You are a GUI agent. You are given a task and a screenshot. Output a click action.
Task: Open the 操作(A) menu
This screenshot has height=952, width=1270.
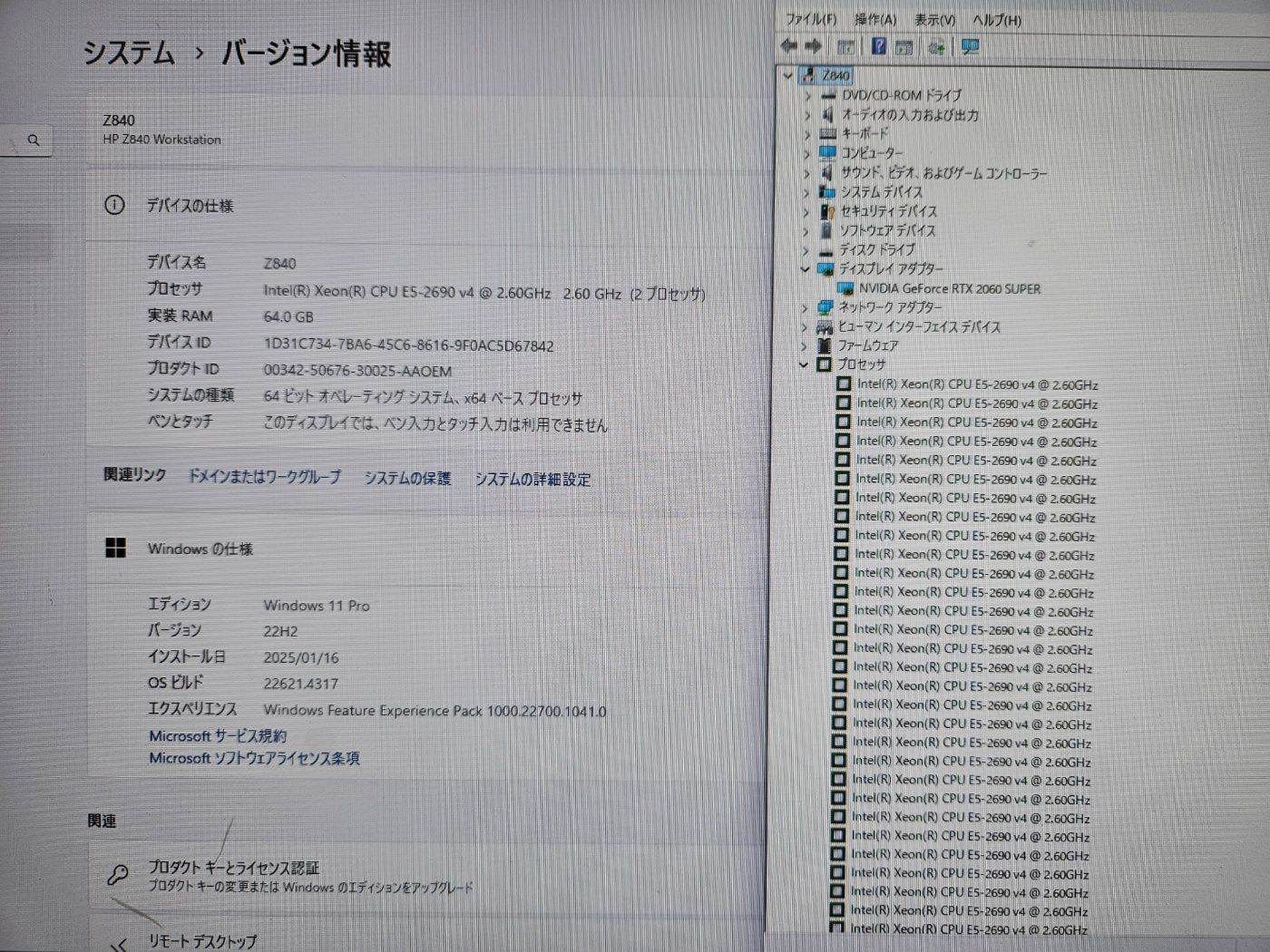(875, 19)
